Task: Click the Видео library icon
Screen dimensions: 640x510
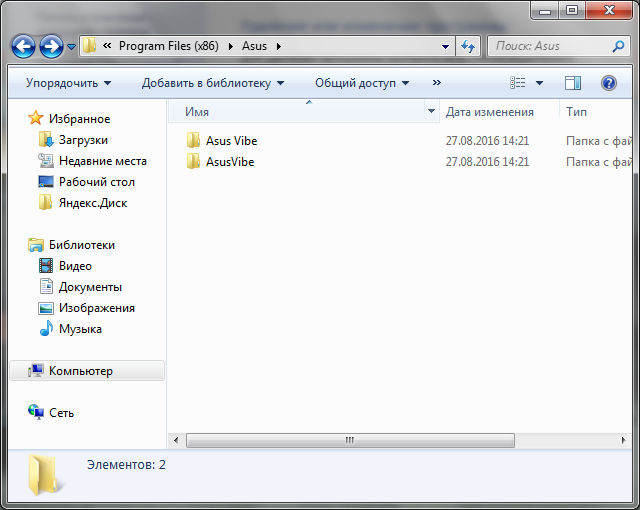Action: tap(46, 266)
